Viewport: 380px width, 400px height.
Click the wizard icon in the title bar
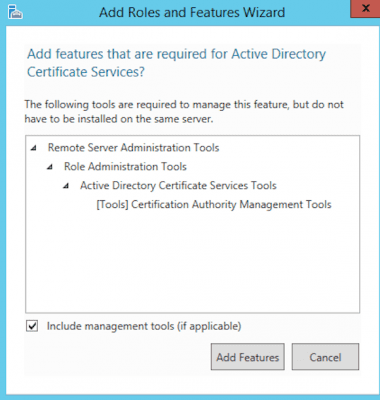15,12
